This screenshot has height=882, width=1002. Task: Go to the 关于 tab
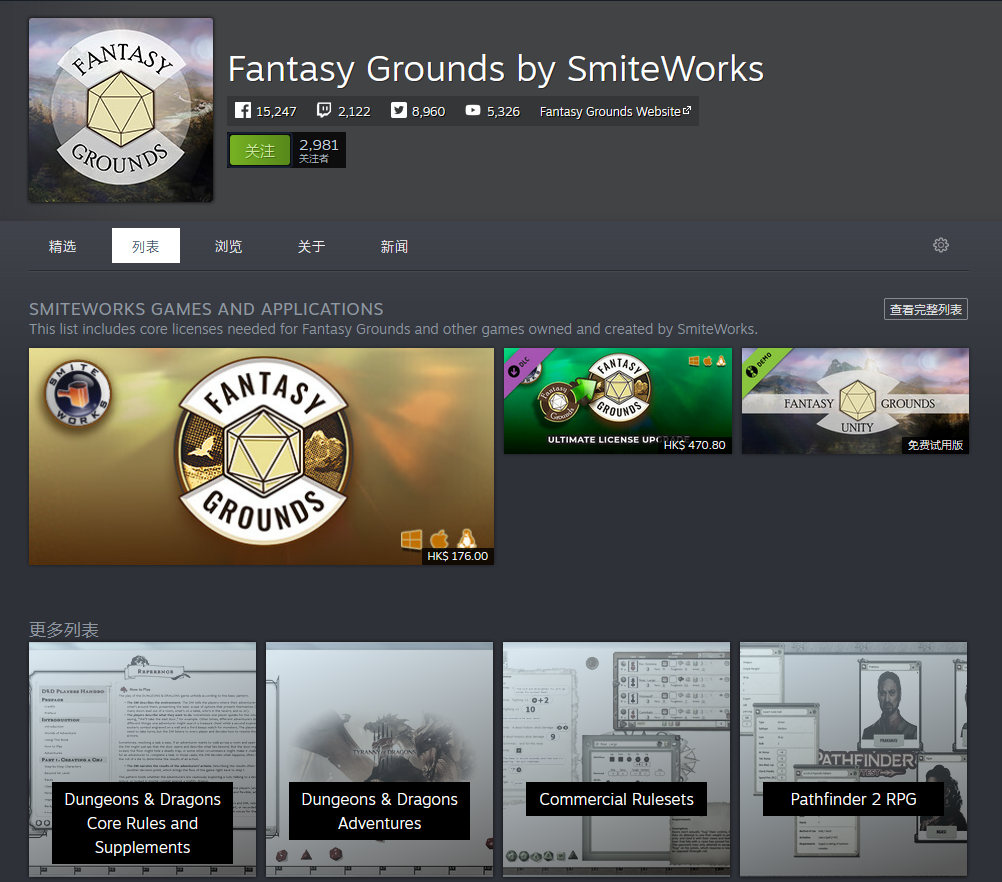pos(311,246)
